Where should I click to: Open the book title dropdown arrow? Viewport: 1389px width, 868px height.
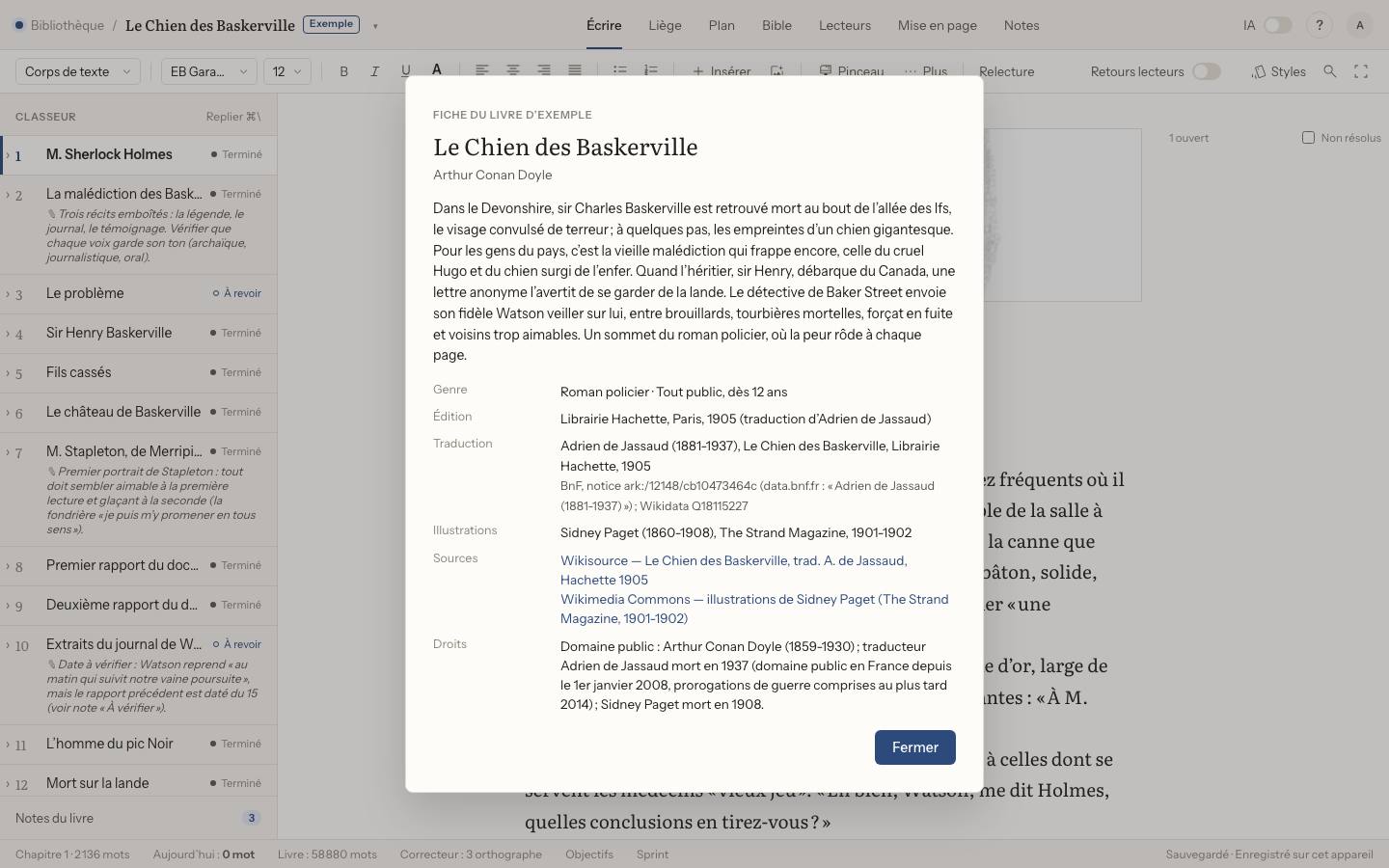[375, 26]
